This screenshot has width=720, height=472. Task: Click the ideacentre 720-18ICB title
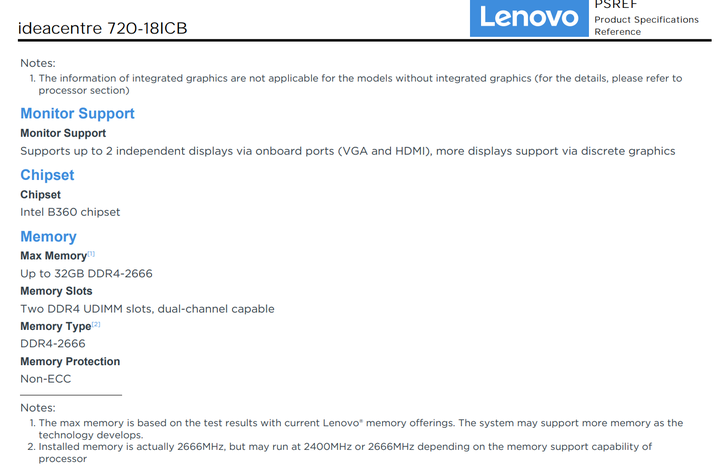click(x=102, y=28)
